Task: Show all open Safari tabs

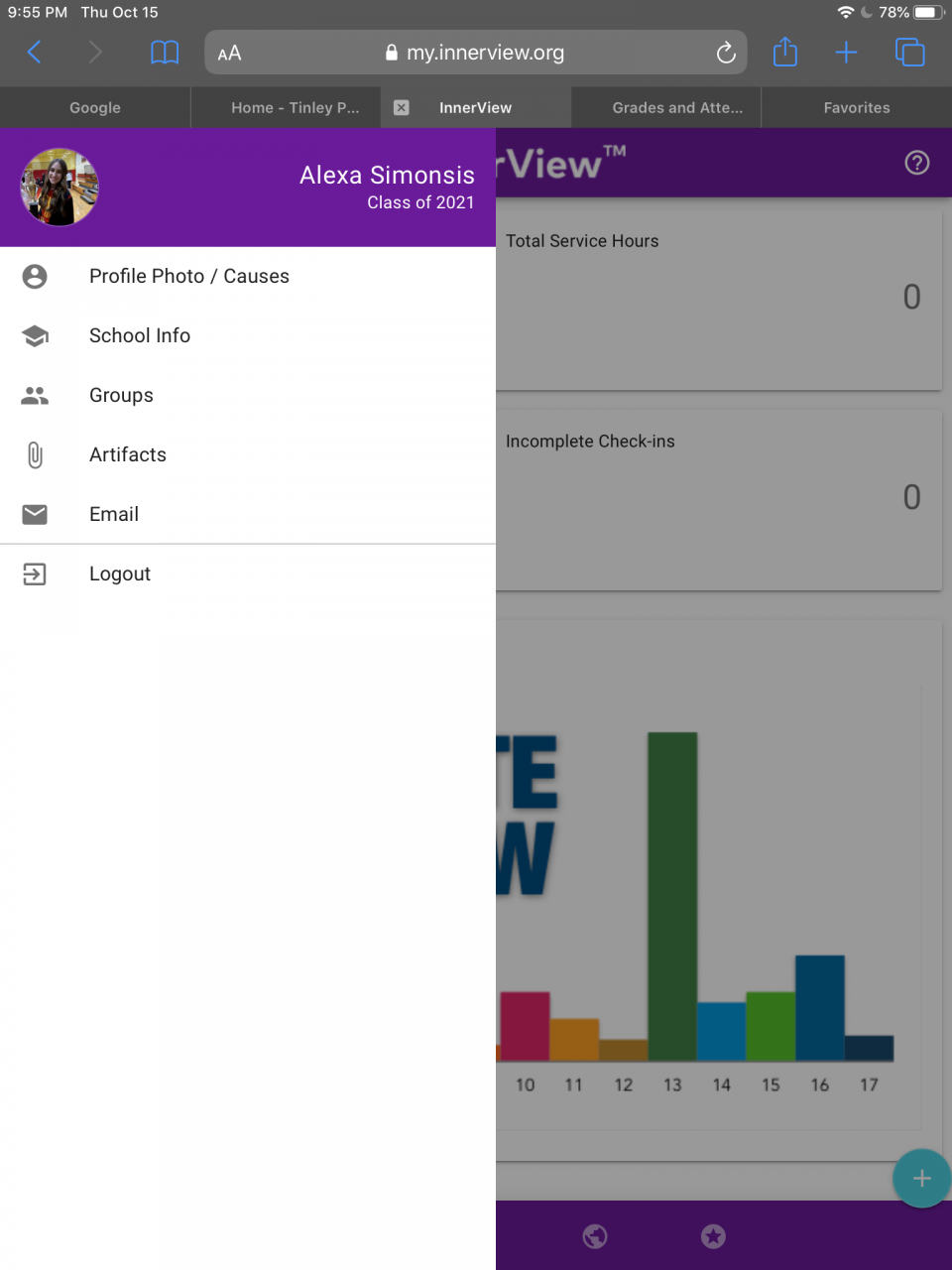Action: point(909,53)
